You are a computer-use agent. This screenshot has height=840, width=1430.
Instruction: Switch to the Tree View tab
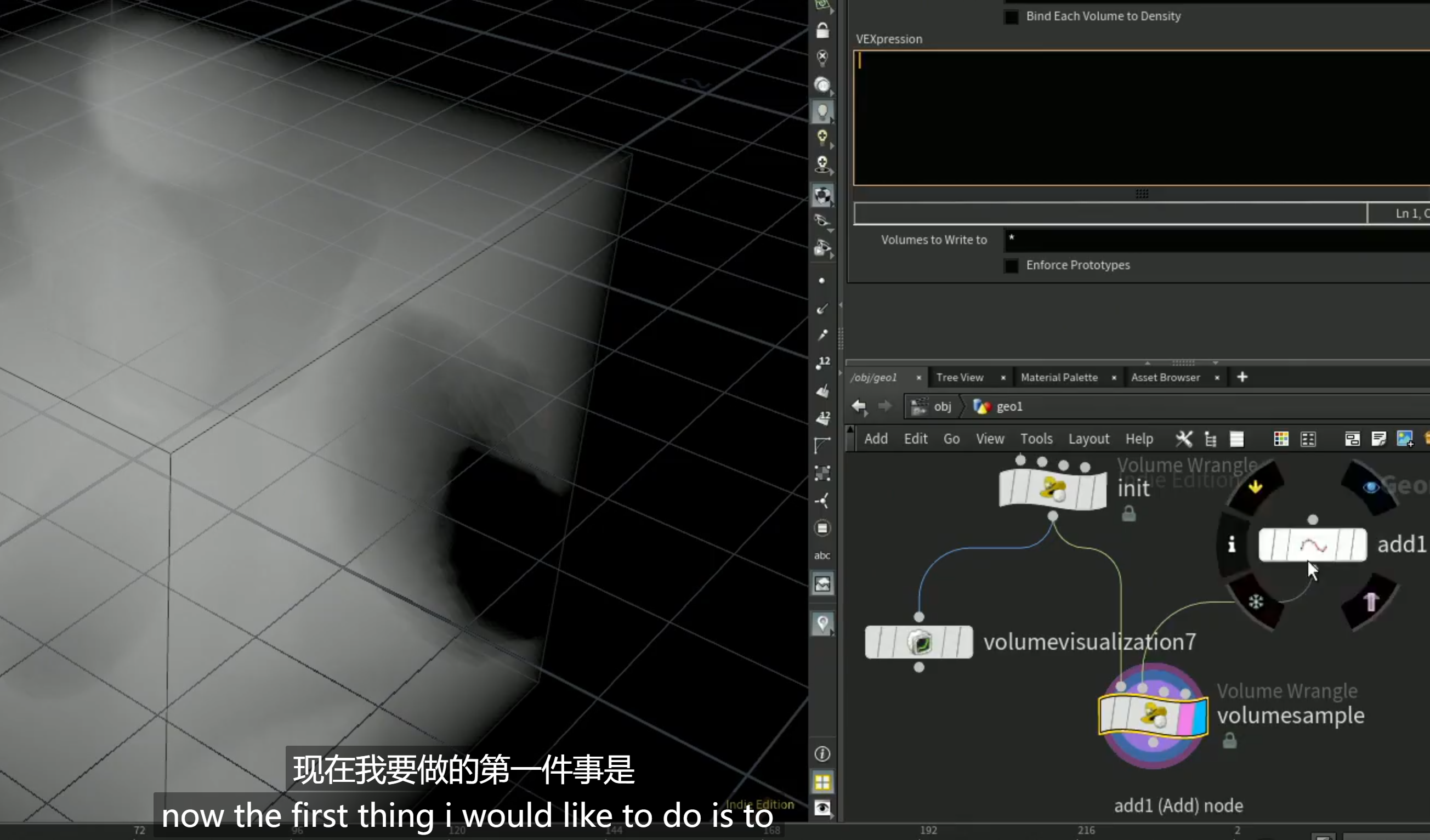tap(960, 377)
